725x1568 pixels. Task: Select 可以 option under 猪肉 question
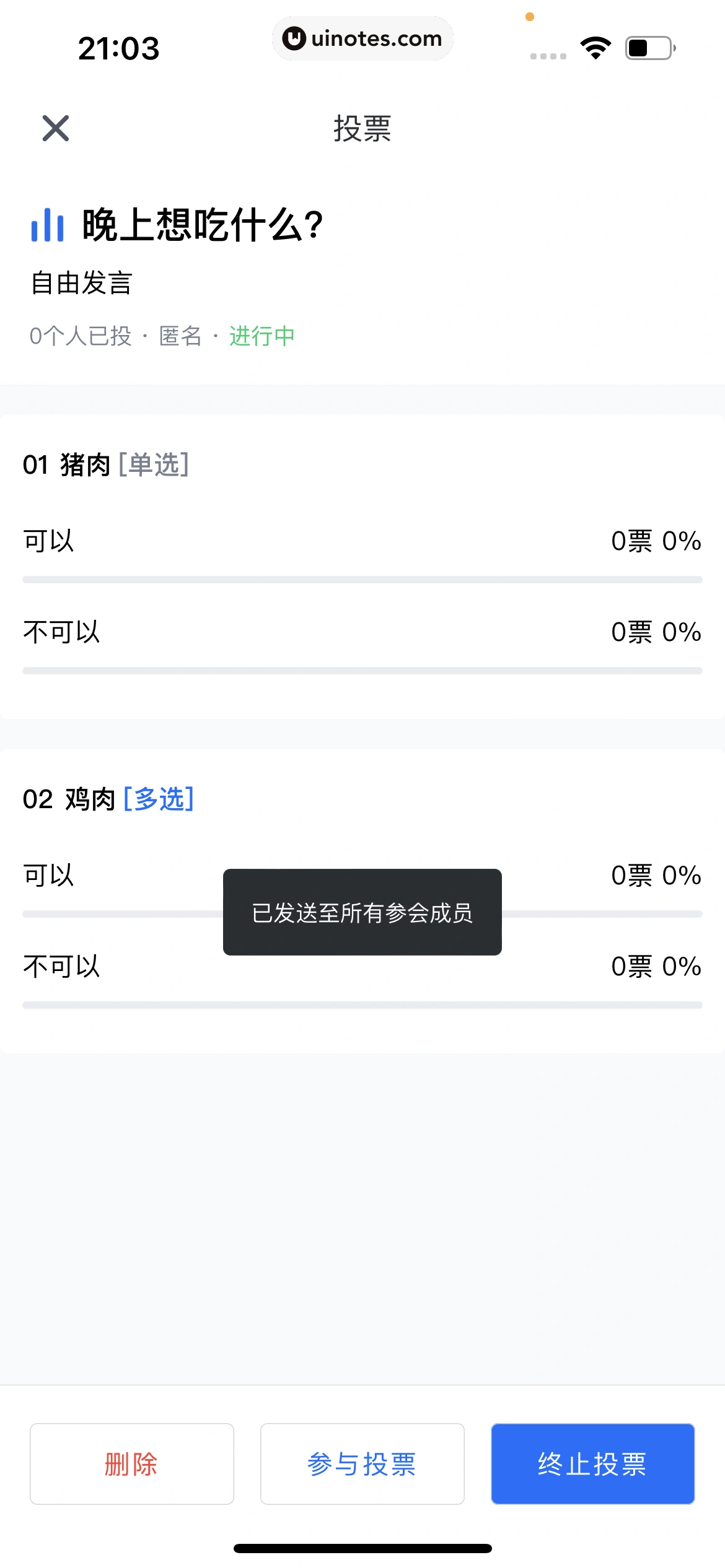point(49,541)
